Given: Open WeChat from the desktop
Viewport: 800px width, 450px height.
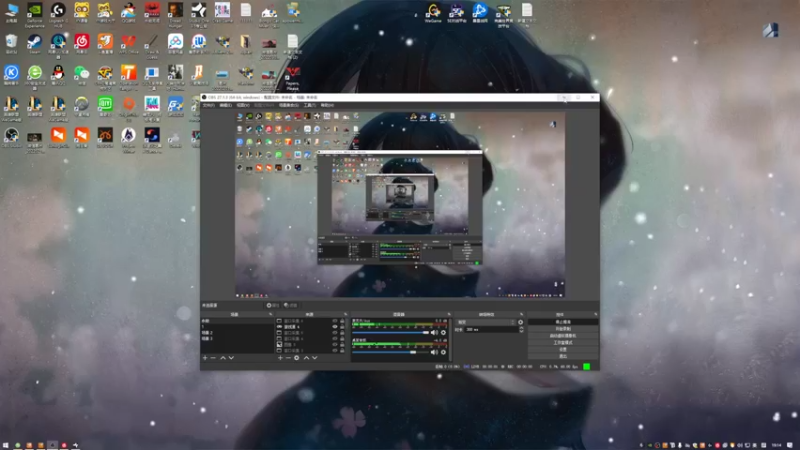Looking at the screenshot, I should 82,76.
